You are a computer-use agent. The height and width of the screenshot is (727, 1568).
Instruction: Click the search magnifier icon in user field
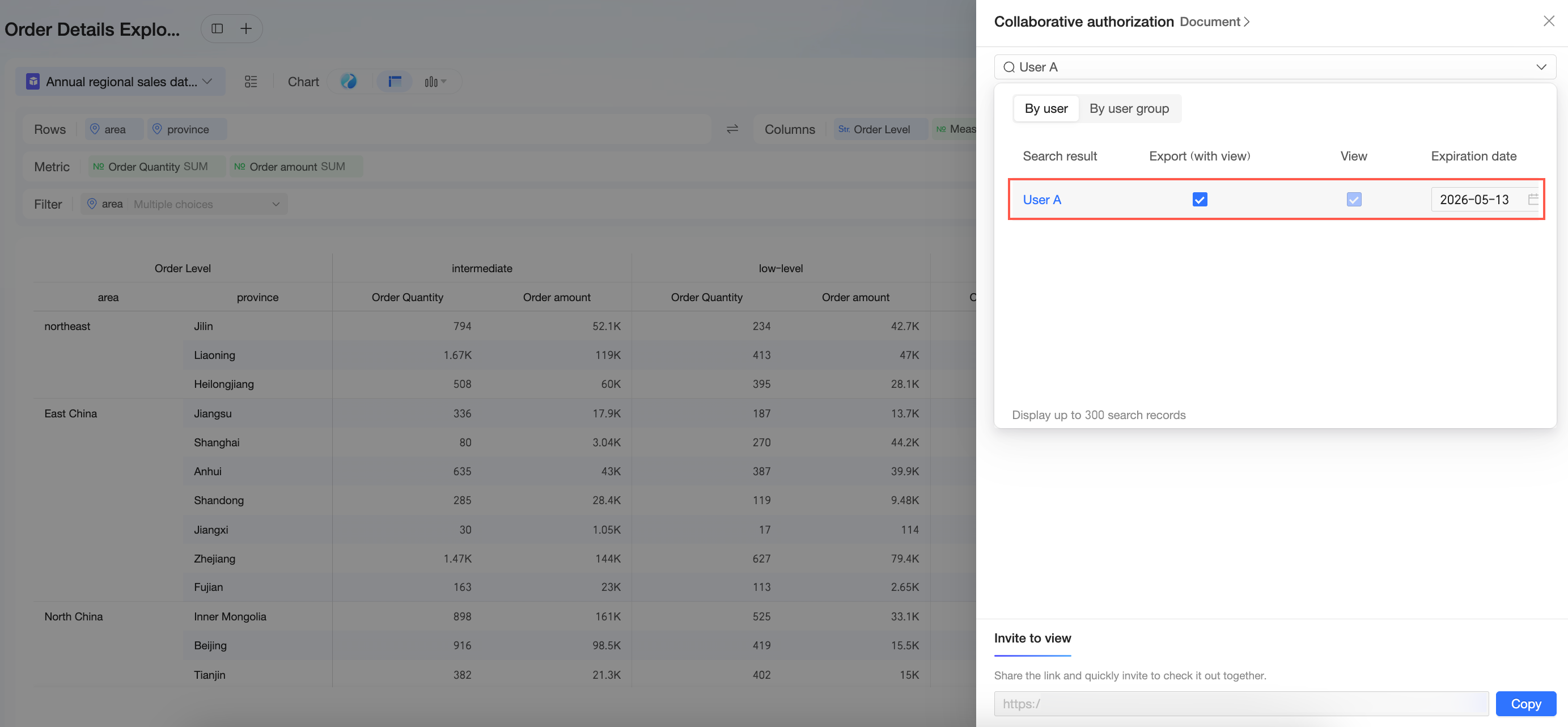point(1008,67)
